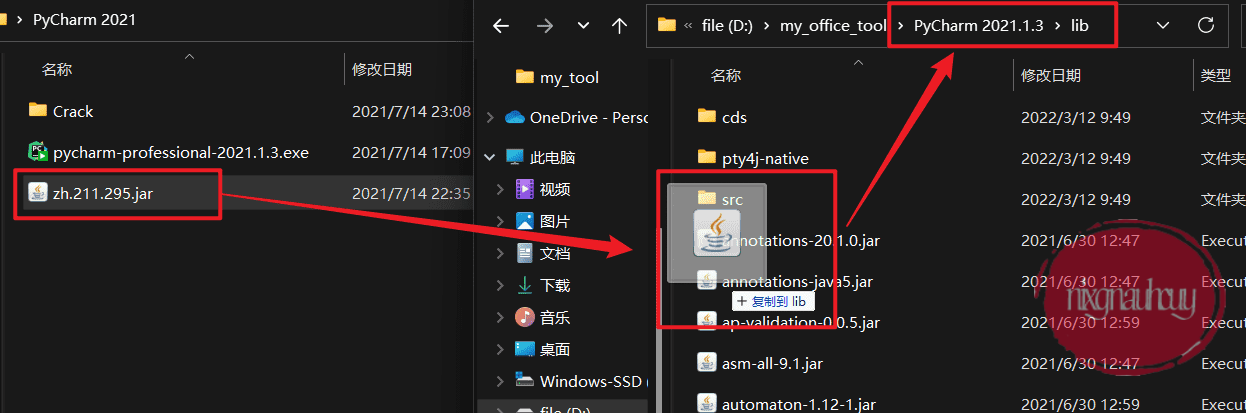
Task: Click the Back arrow in the lib window
Action: tap(501, 25)
